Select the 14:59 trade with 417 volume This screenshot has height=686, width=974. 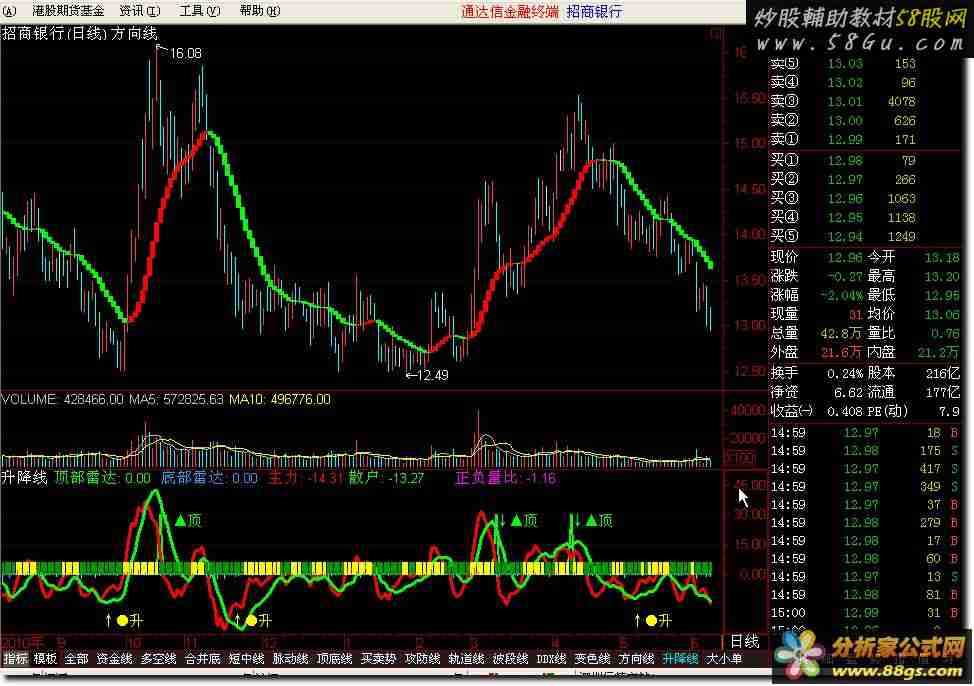coord(865,469)
